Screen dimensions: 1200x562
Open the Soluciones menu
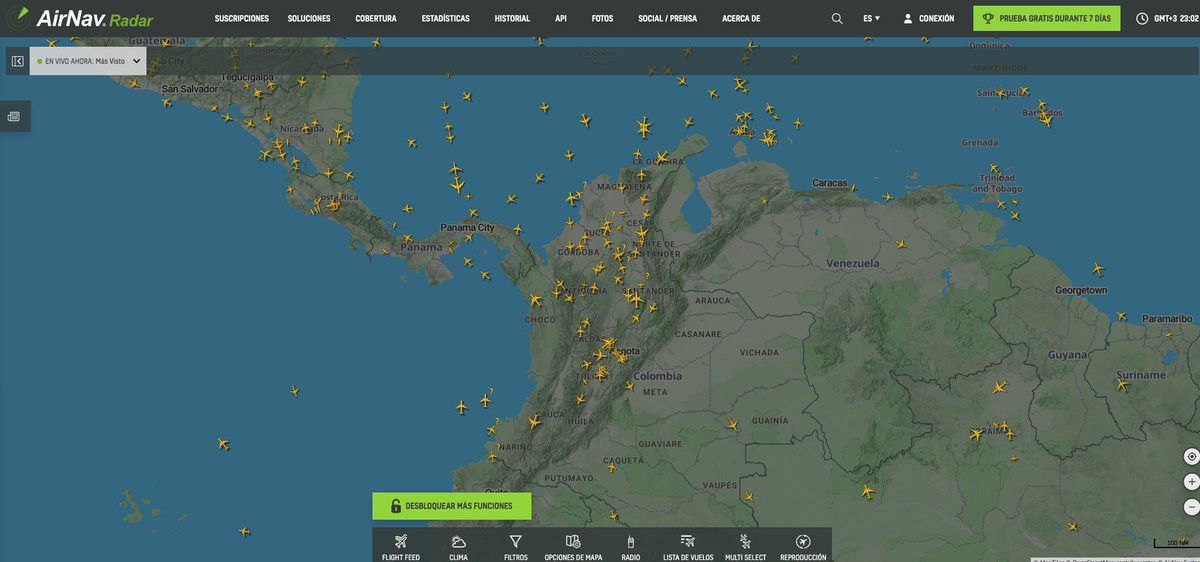pos(309,18)
